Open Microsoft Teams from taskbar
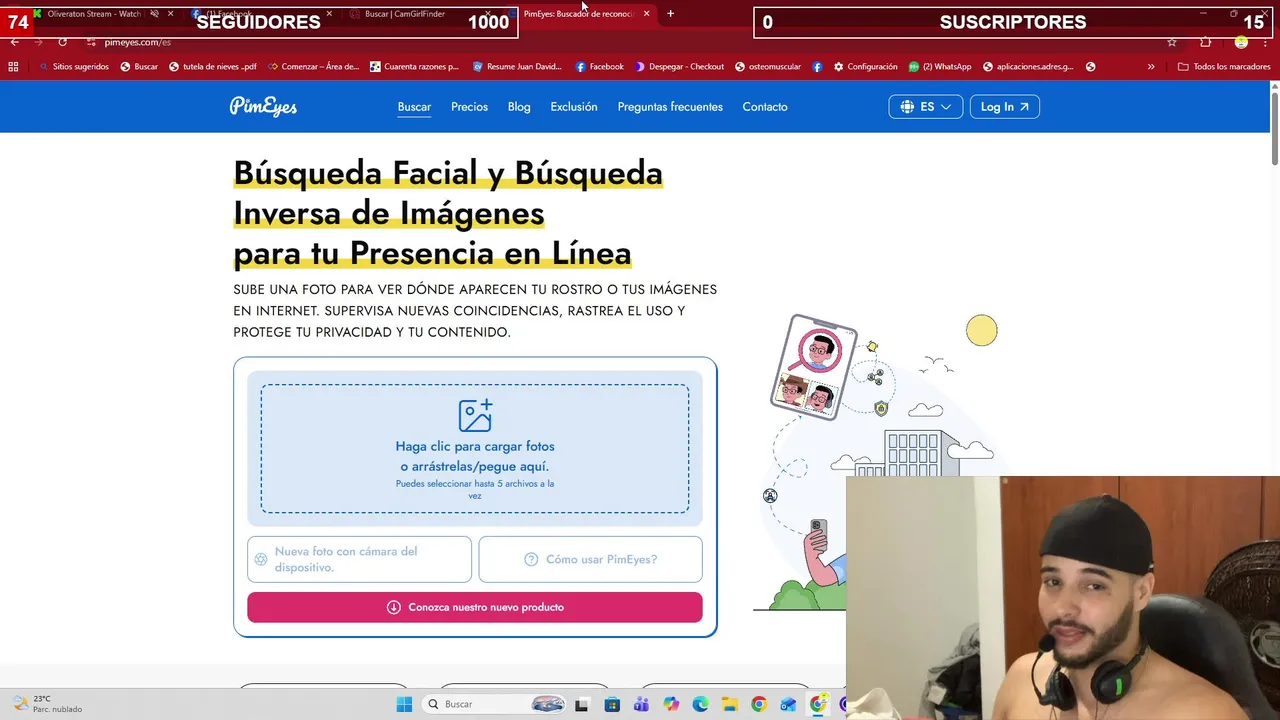 point(641,704)
